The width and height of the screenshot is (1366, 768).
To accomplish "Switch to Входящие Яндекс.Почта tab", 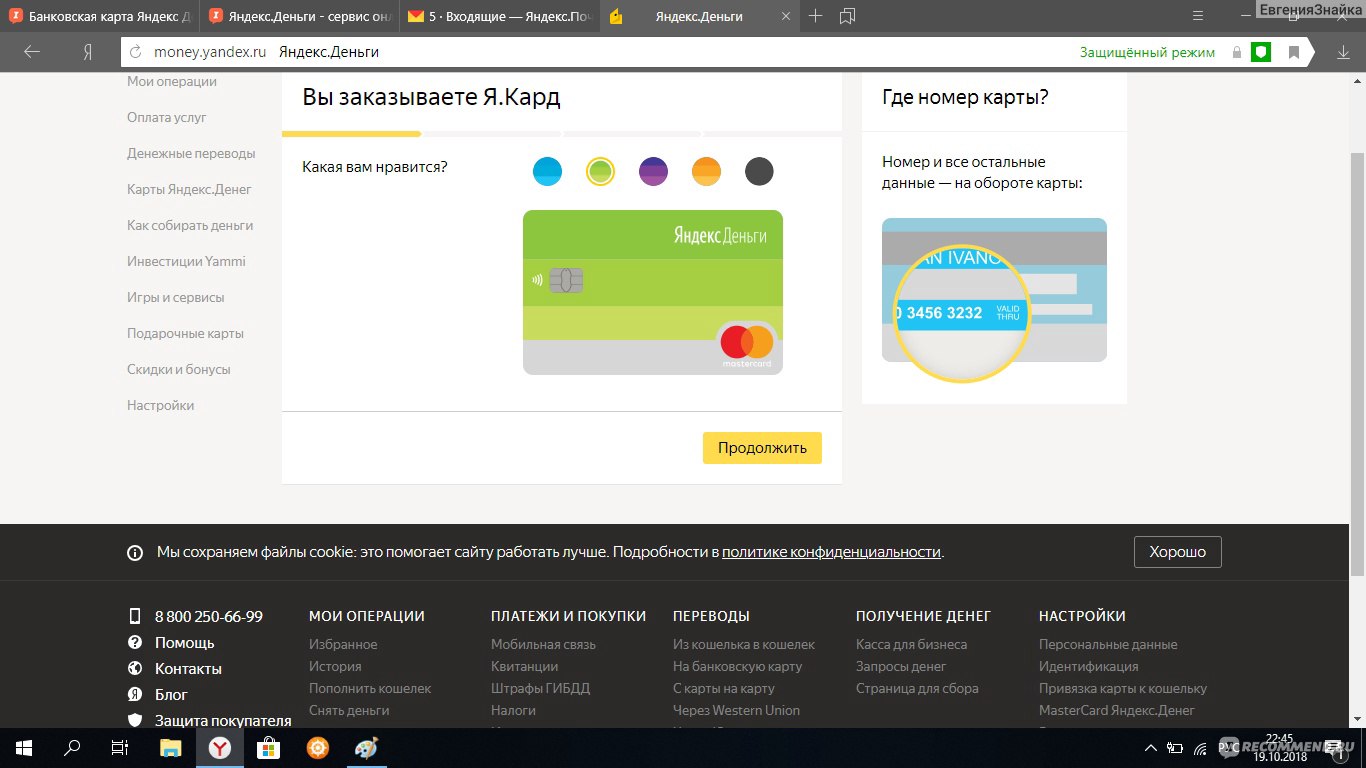I will pos(499,17).
